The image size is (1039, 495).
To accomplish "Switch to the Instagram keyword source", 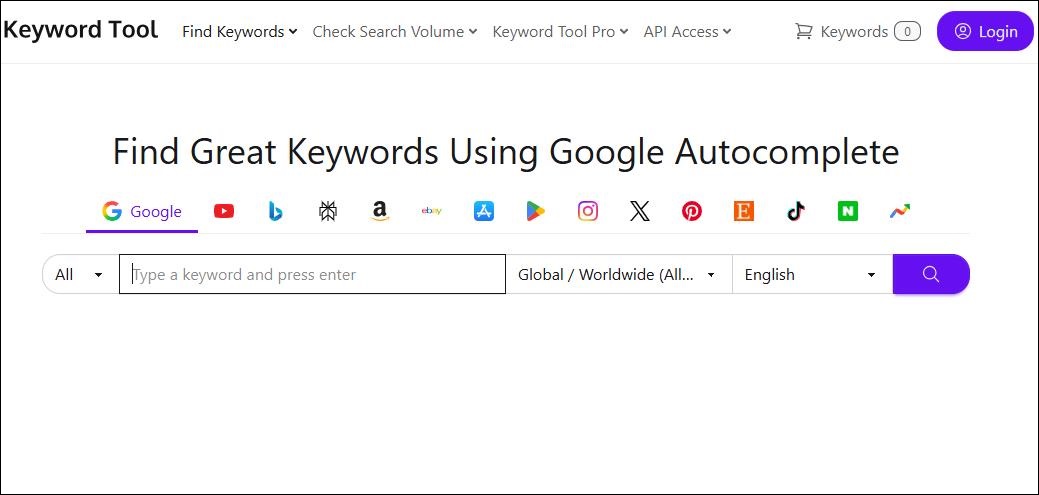I will pyautogui.click(x=588, y=211).
